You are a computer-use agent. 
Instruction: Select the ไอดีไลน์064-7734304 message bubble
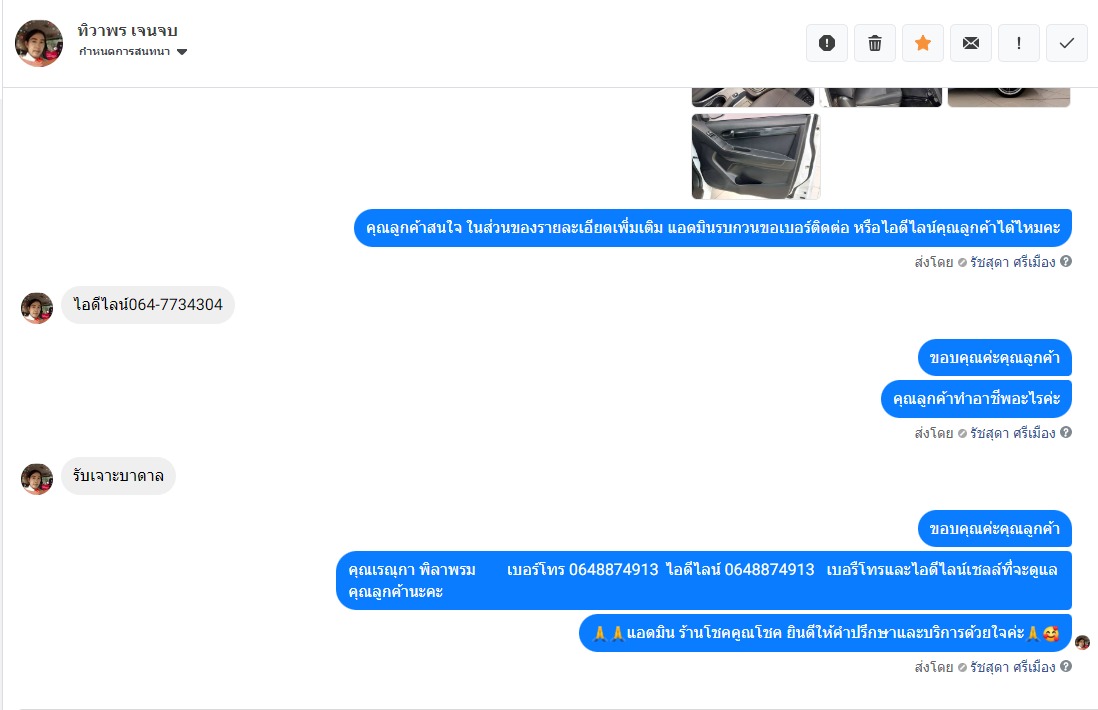148,305
